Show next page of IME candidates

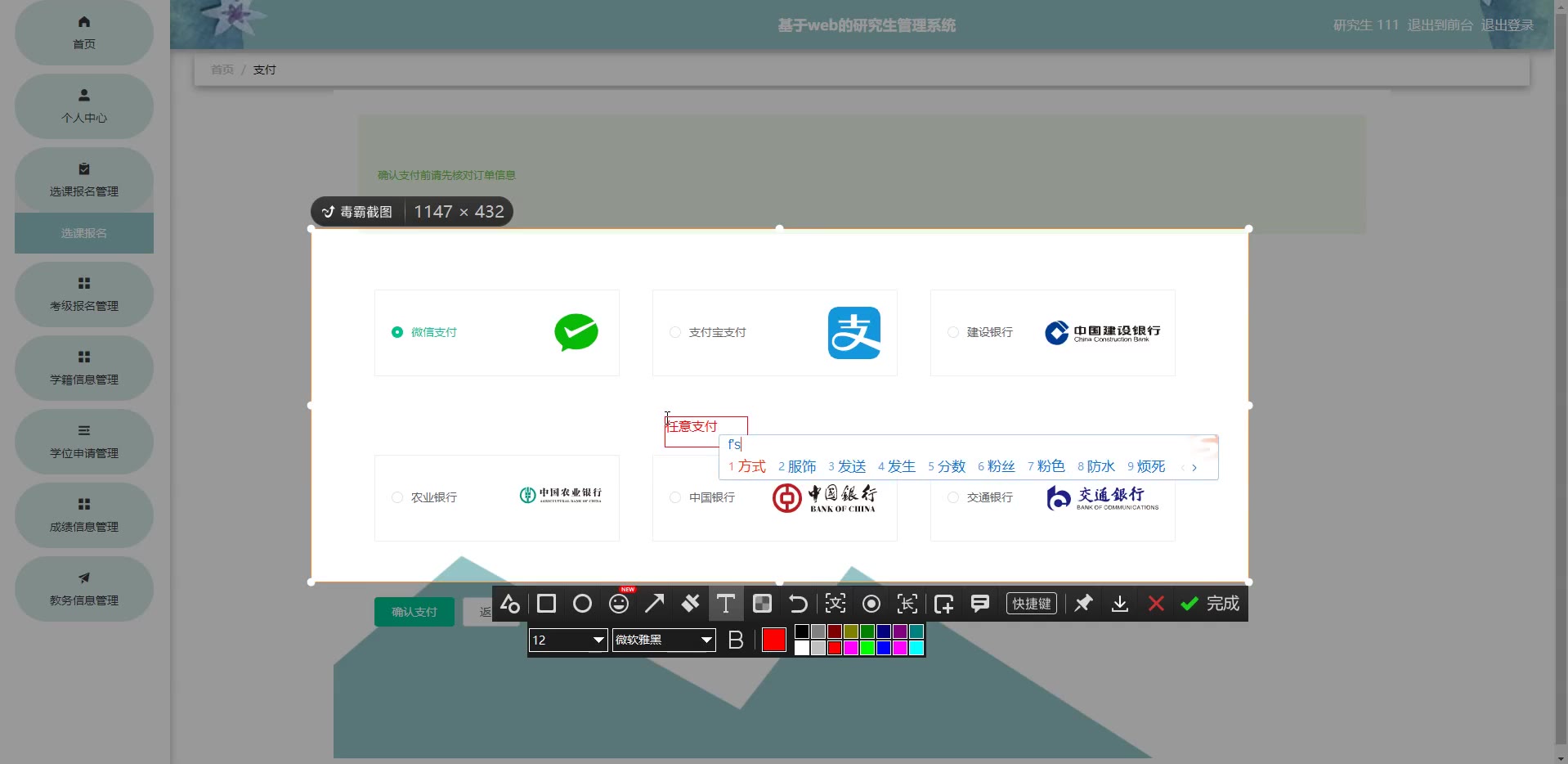(1194, 468)
